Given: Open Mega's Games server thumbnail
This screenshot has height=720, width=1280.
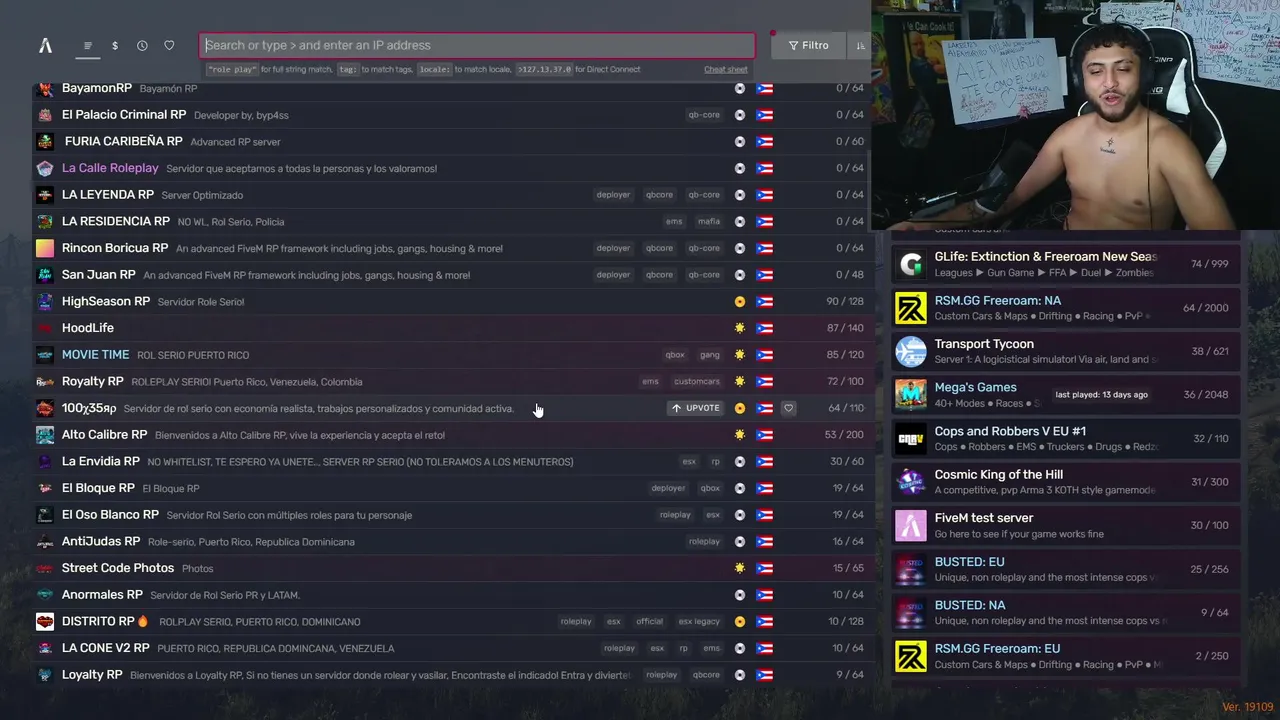Looking at the screenshot, I should coord(911,395).
